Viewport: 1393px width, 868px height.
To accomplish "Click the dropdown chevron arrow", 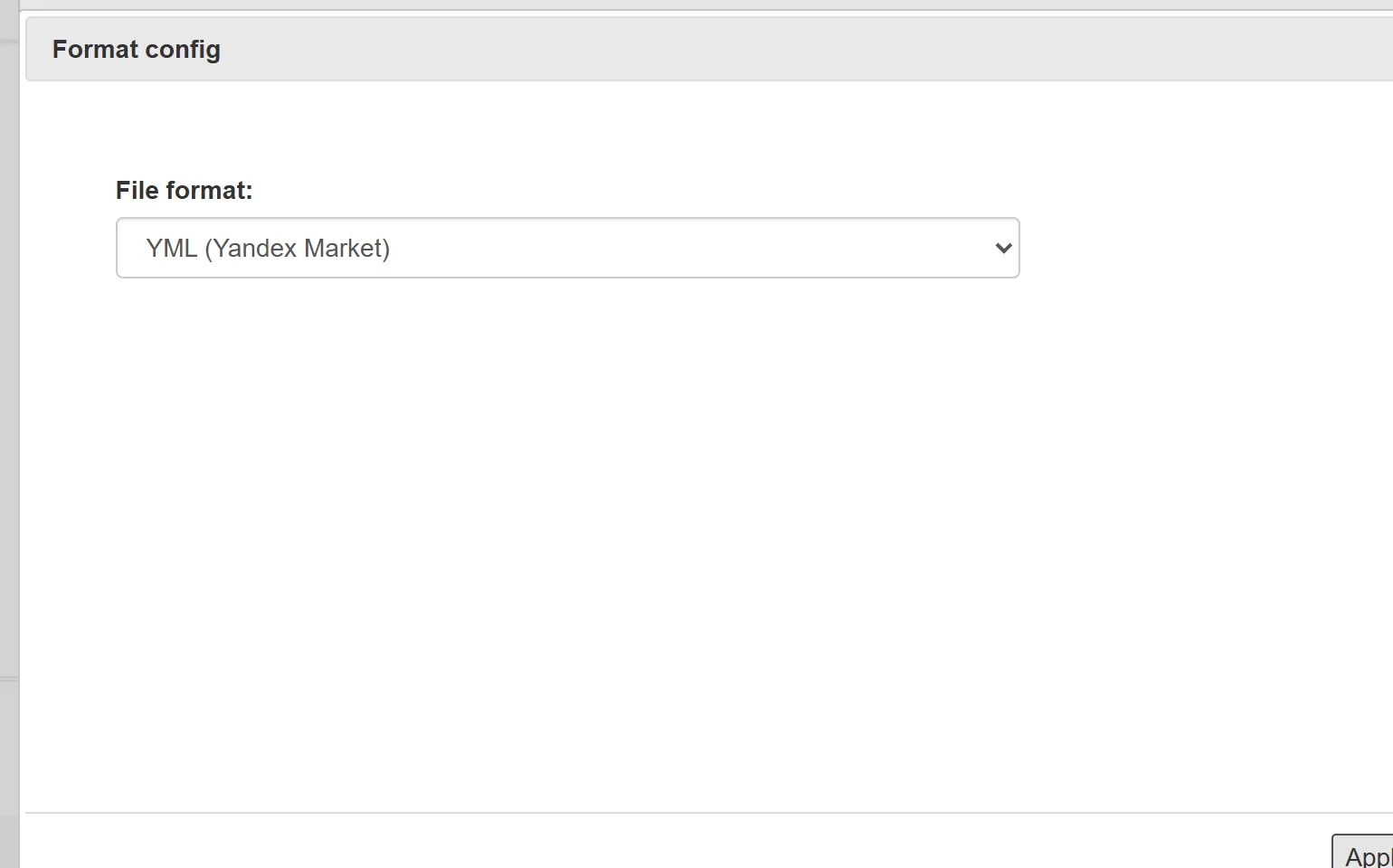I will click(1003, 248).
